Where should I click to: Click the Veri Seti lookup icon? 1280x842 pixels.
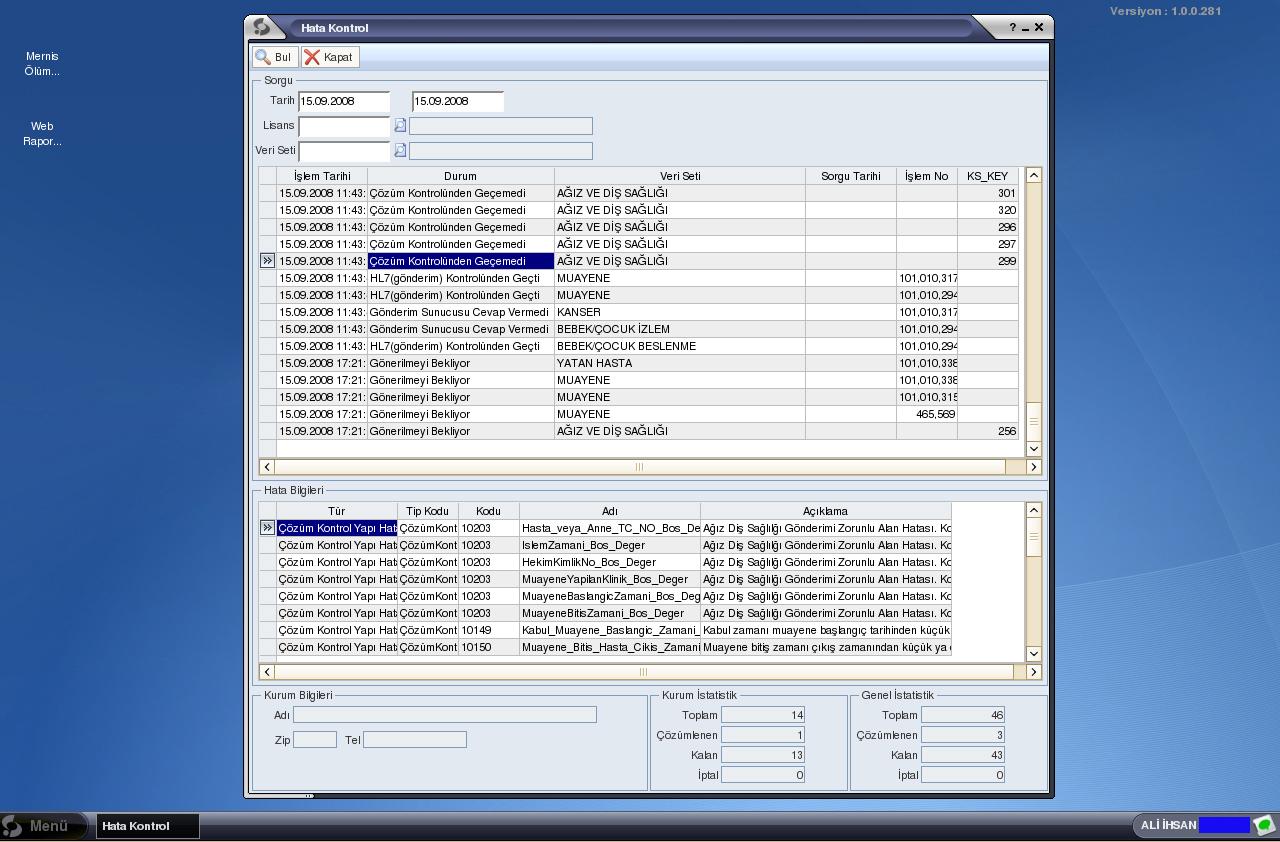[x=400, y=150]
